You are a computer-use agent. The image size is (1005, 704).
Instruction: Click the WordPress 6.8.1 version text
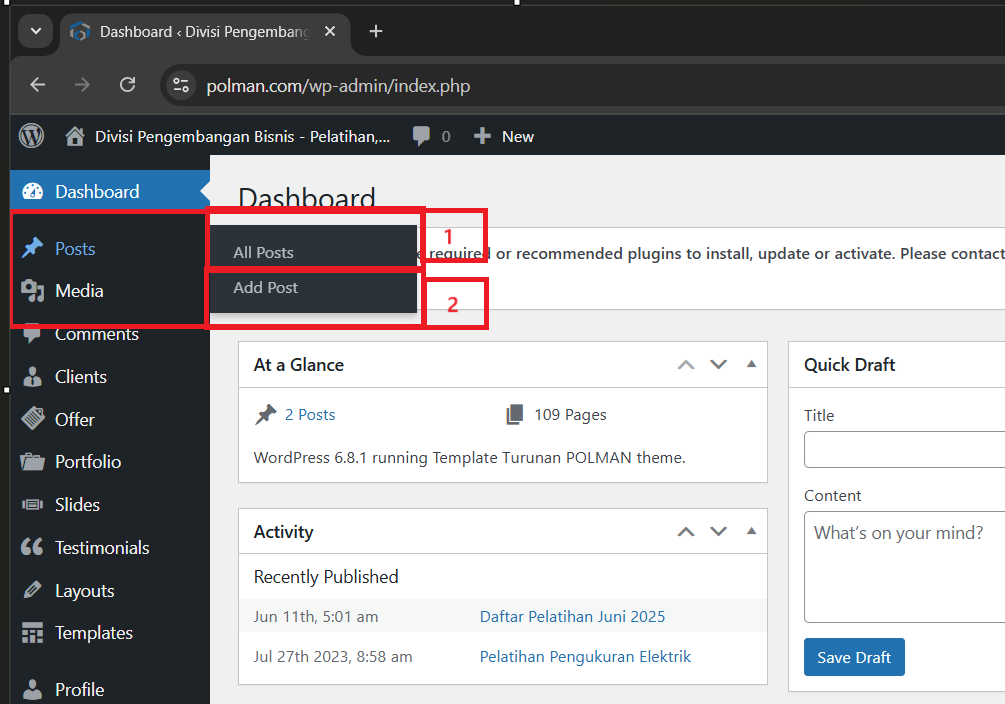tap(470, 458)
